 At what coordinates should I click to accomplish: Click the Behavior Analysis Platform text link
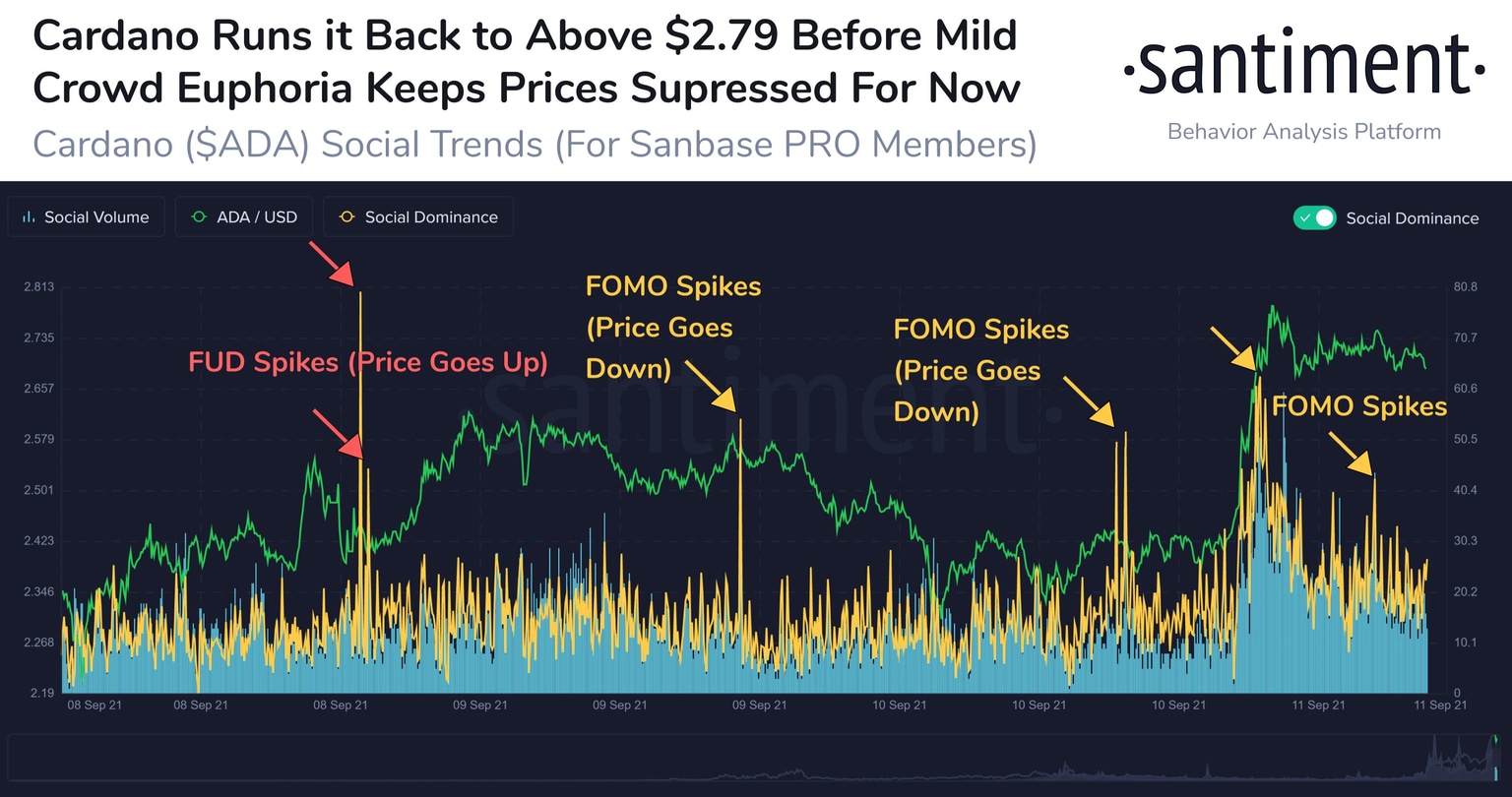coord(1303,132)
